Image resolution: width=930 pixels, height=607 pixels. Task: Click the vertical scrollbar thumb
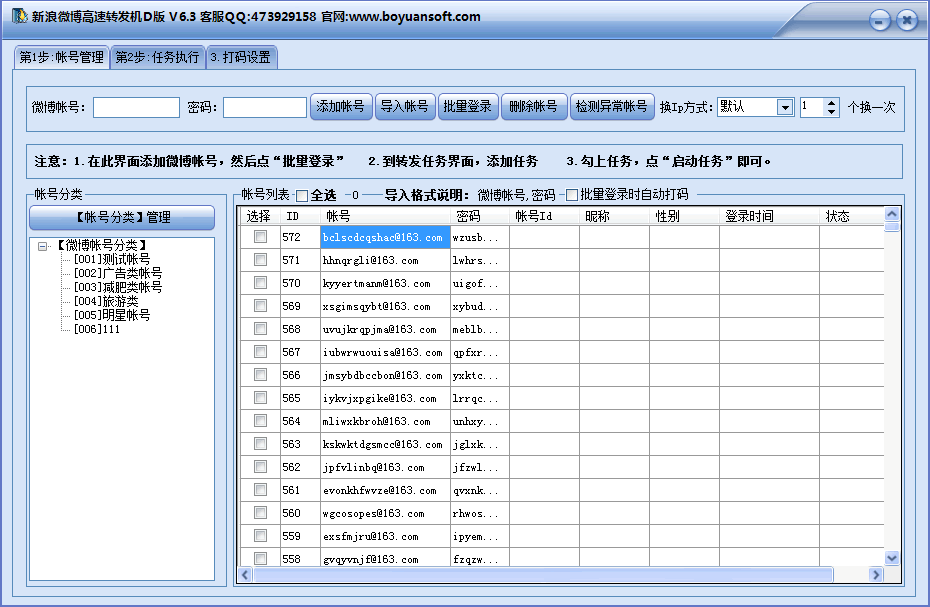891,227
